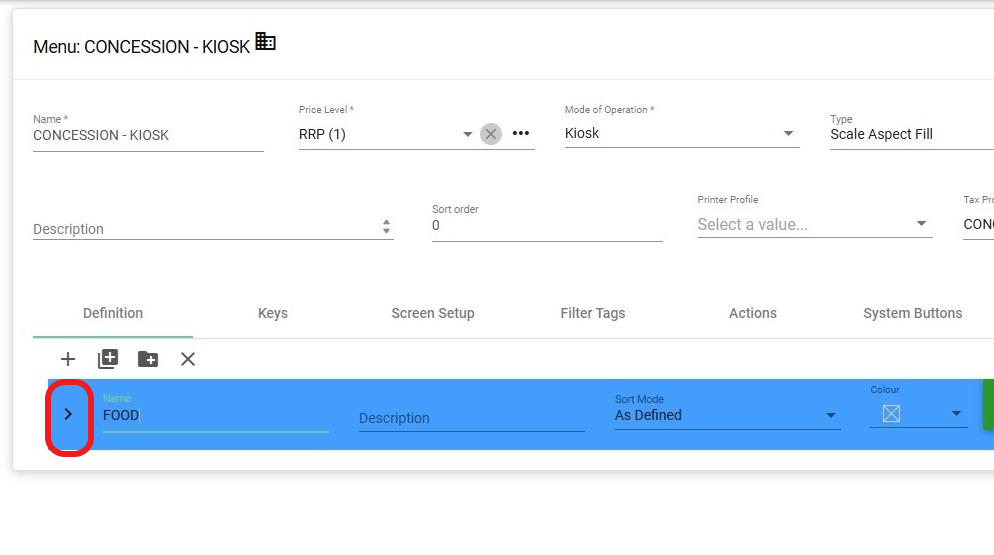Switch to the Keys tab
This screenshot has width=994, height=555.
click(272, 313)
